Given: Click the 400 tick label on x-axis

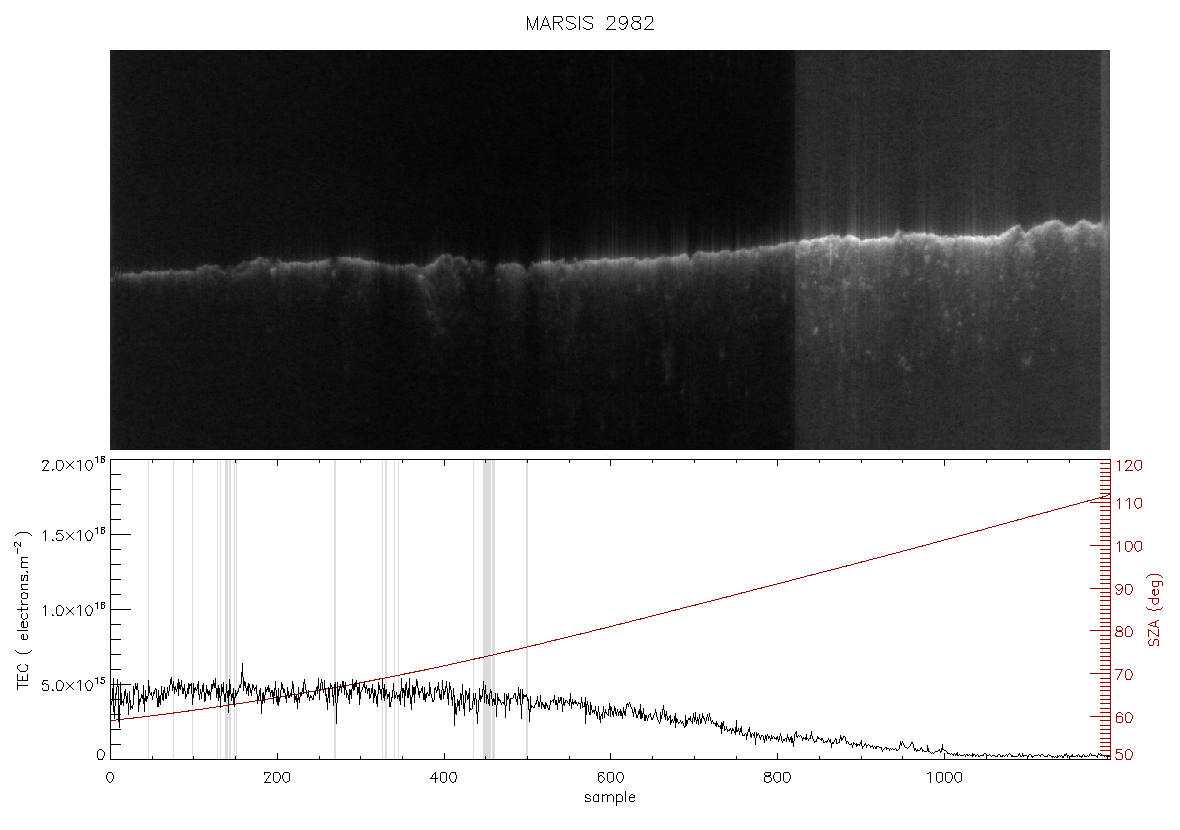Looking at the screenshot, I should [x=443, y=777].
